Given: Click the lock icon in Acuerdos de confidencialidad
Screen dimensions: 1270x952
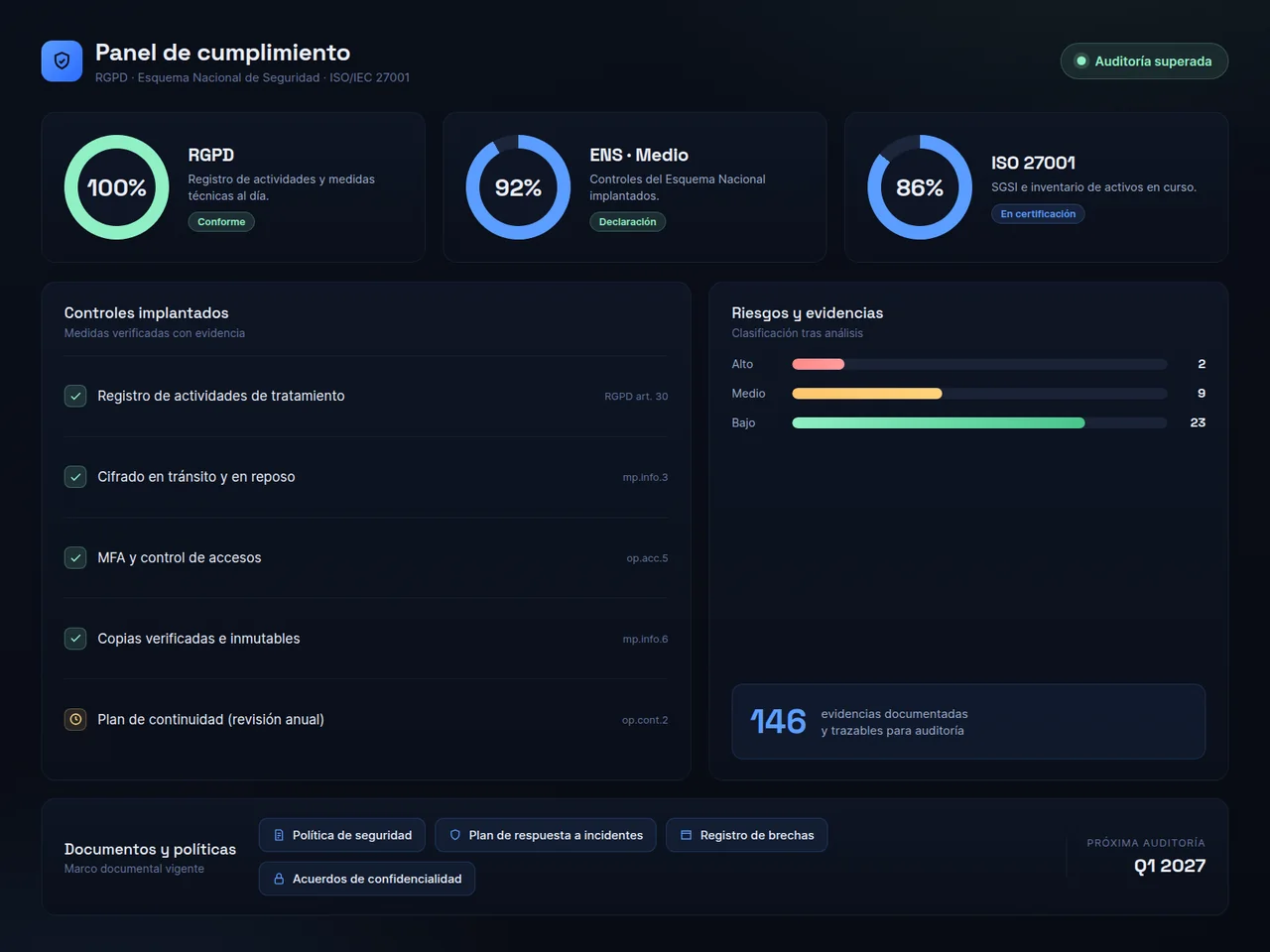Looking at the screenshot, I should 279,879.
